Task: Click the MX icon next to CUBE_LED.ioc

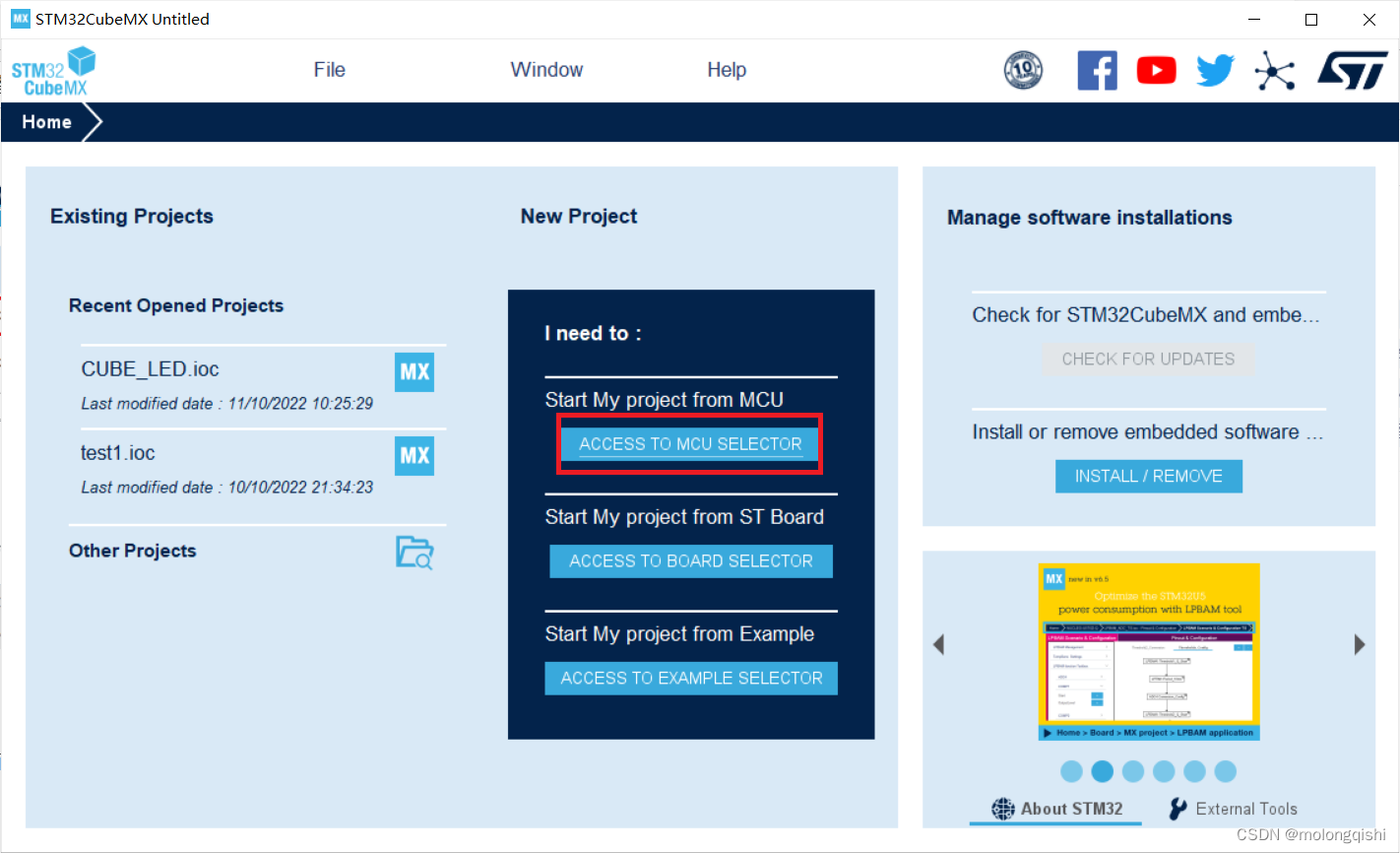Action: [x=414, y=372]
